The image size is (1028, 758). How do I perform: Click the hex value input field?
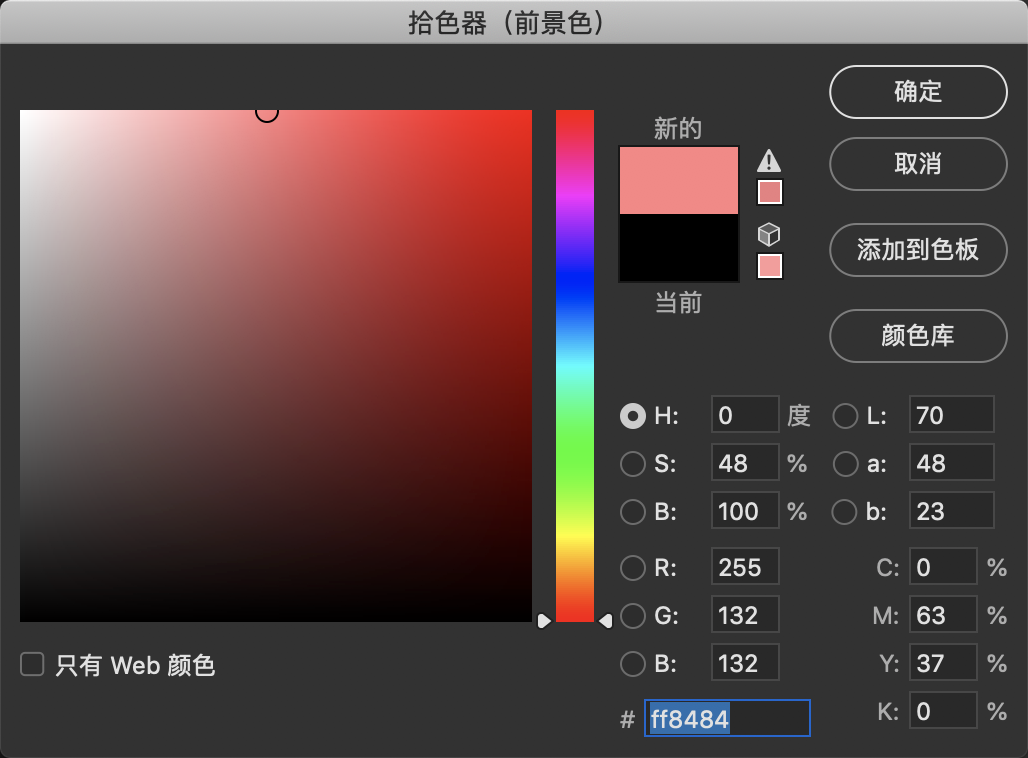click(x=727, y=717)
